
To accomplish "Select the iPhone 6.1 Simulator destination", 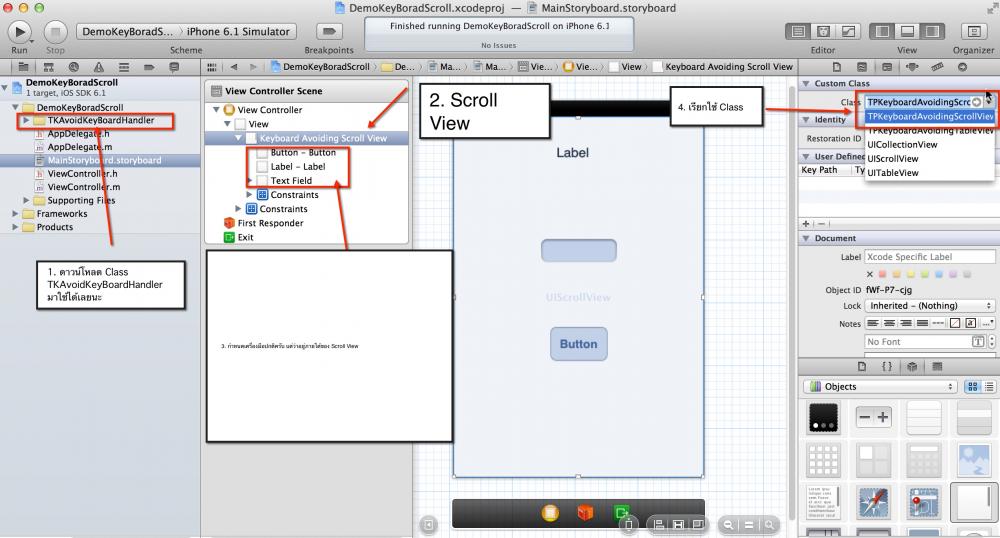I will coord(238,31).
